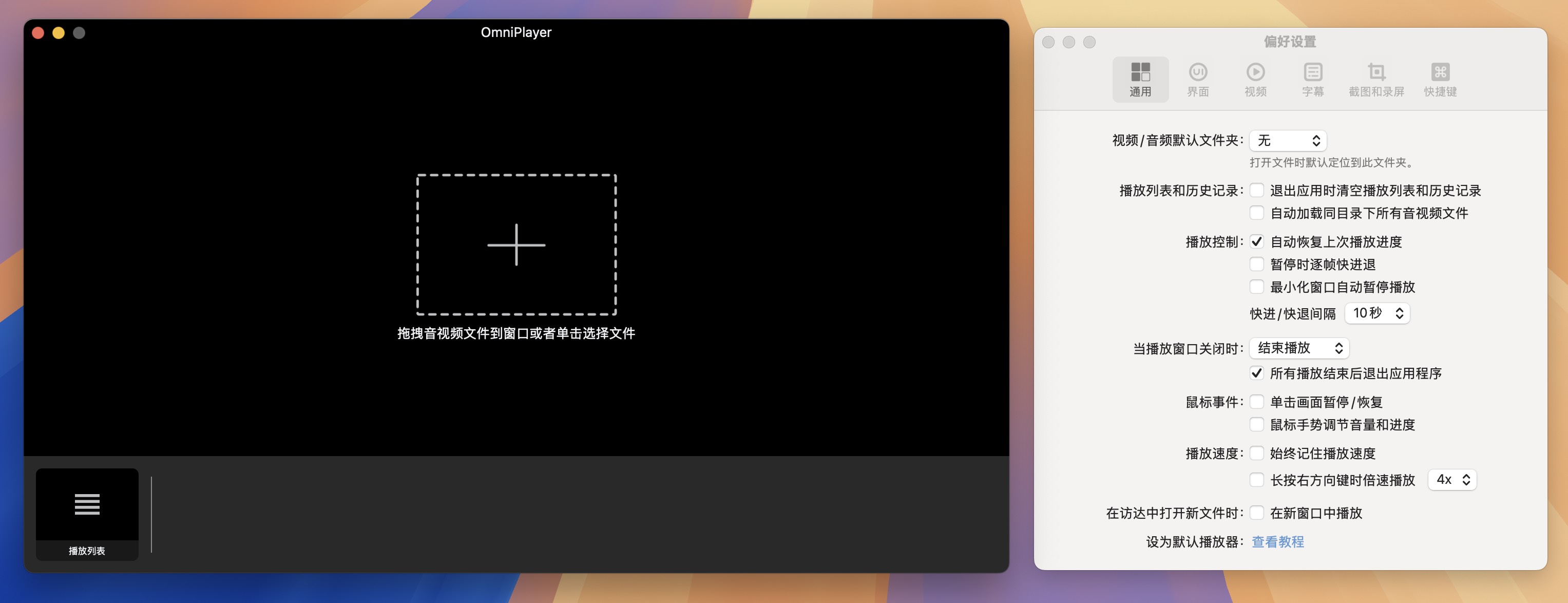Open the 字幕 subtitle settings icon
Screen dimensions: 1568x603
[1313, 78]
